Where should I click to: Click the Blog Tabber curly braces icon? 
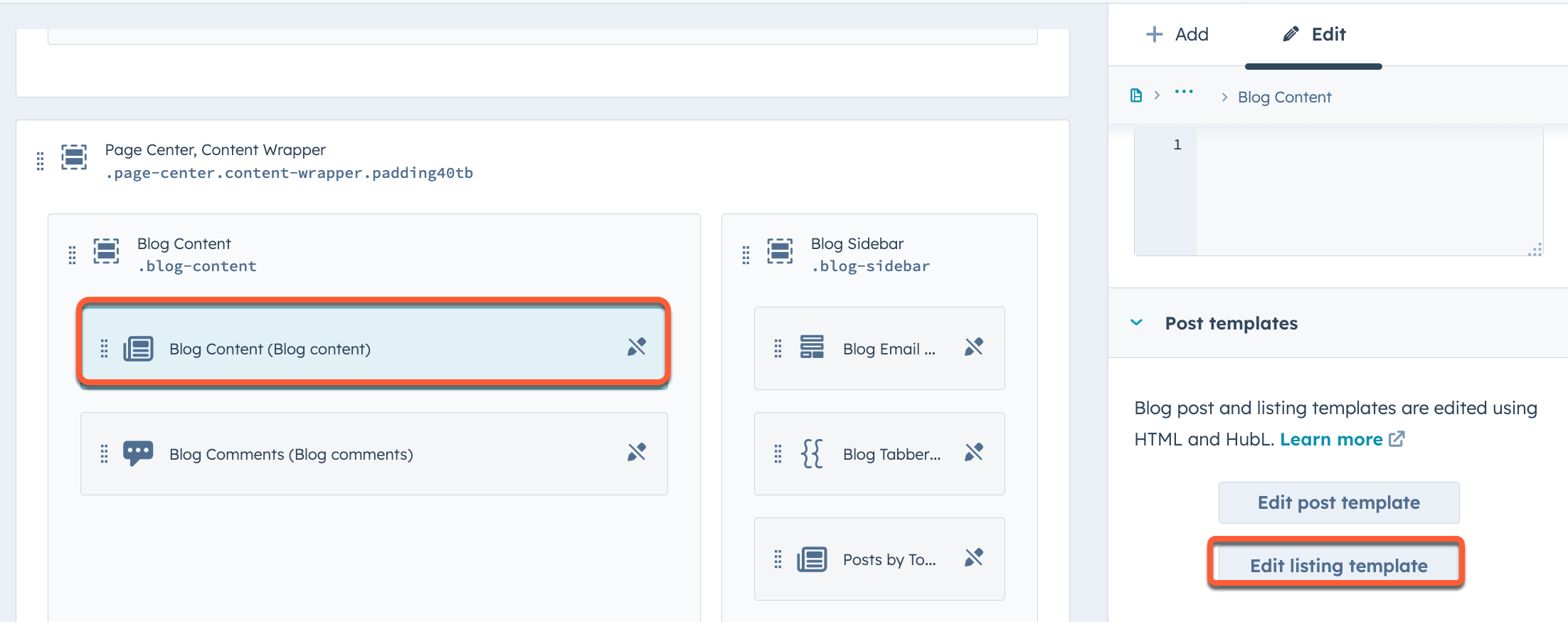point(812,453)
